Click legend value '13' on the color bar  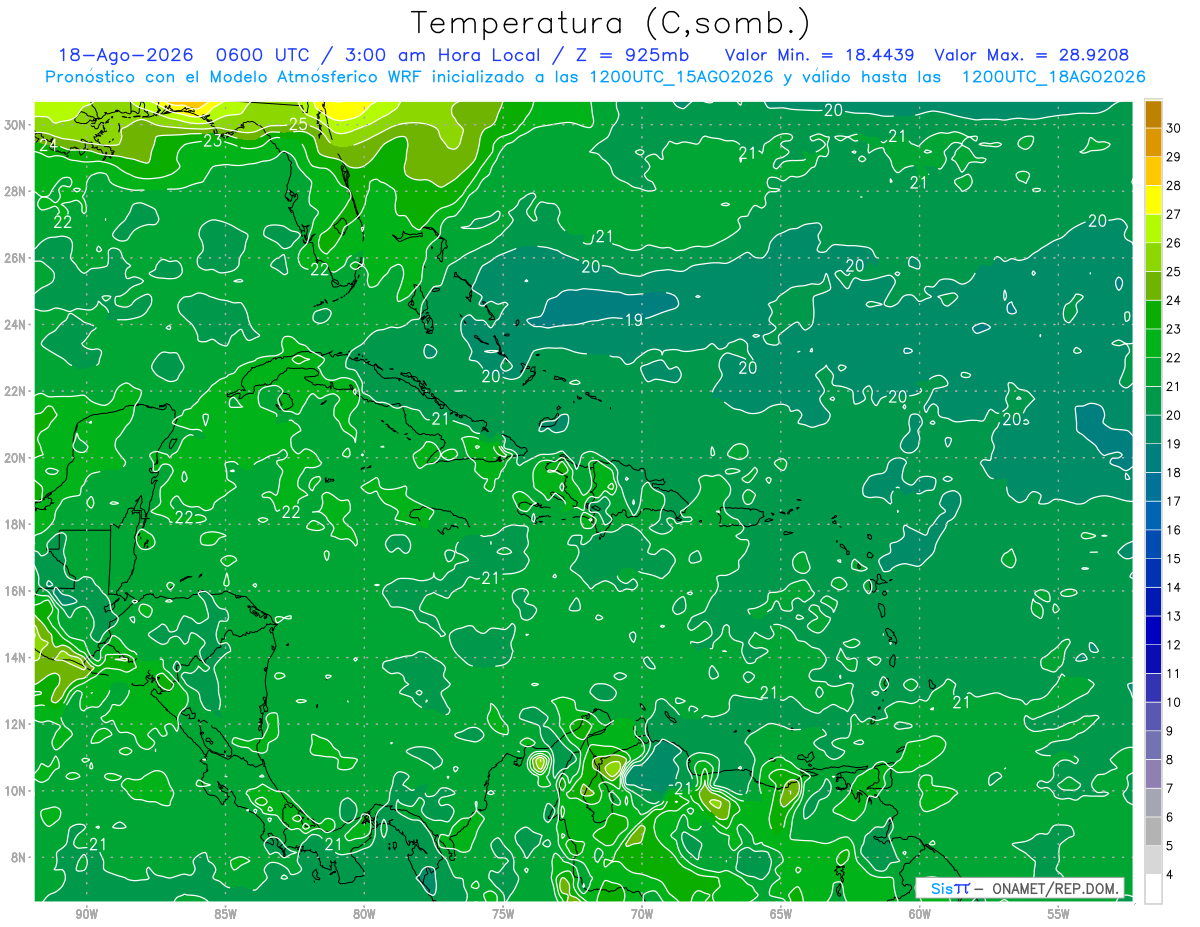[1175, 616]
